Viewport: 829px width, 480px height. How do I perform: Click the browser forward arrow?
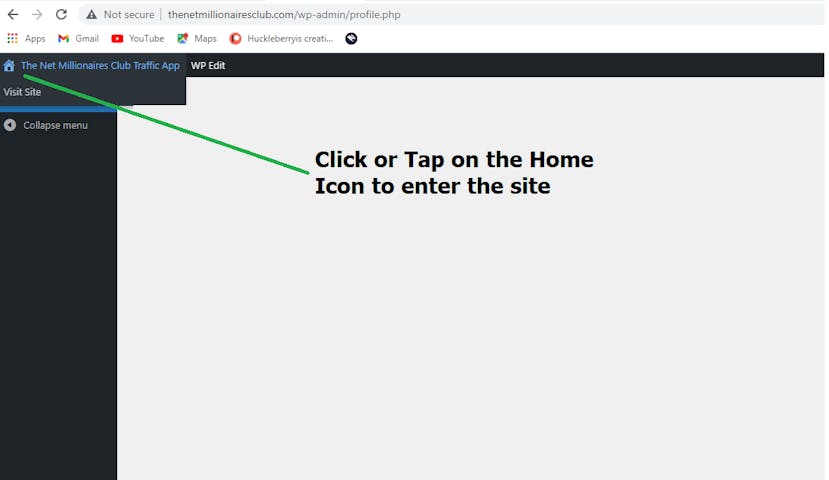pyautogui.click(x=37, y=14)
